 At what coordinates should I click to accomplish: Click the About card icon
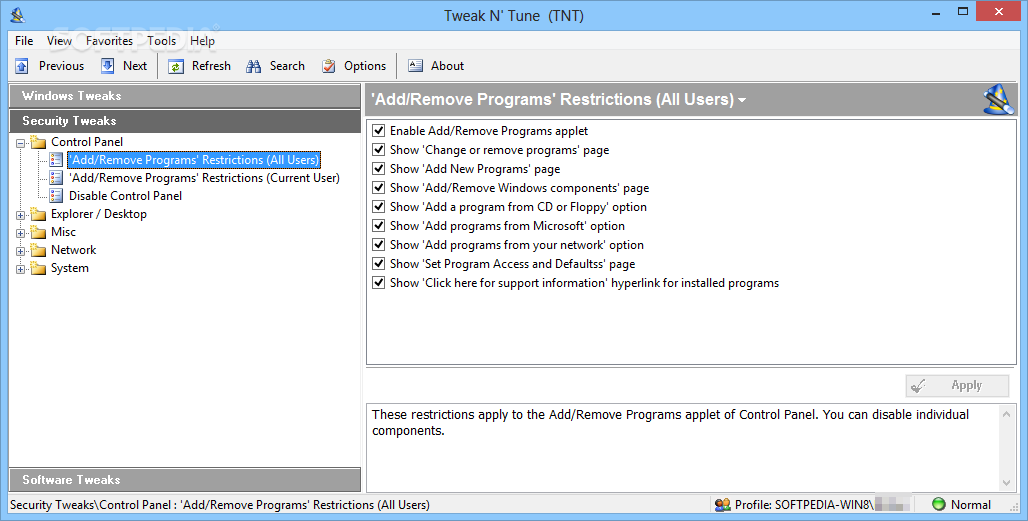[416, 66]
